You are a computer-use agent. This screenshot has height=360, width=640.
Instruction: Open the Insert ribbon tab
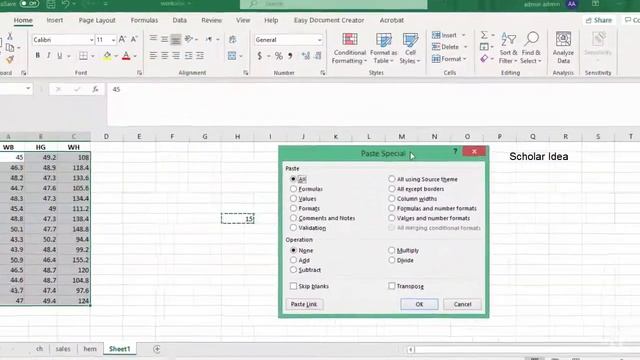click(x=55, y=20)
